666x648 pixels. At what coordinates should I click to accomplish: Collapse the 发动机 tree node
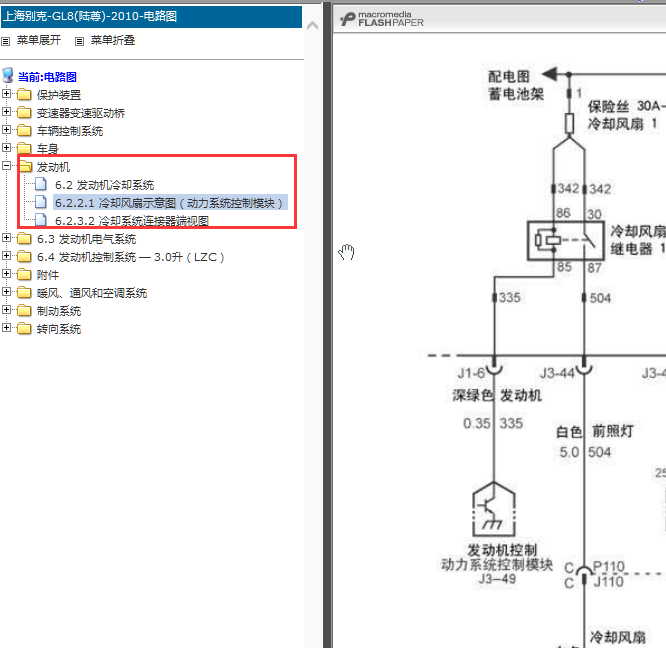click(6, 165)
